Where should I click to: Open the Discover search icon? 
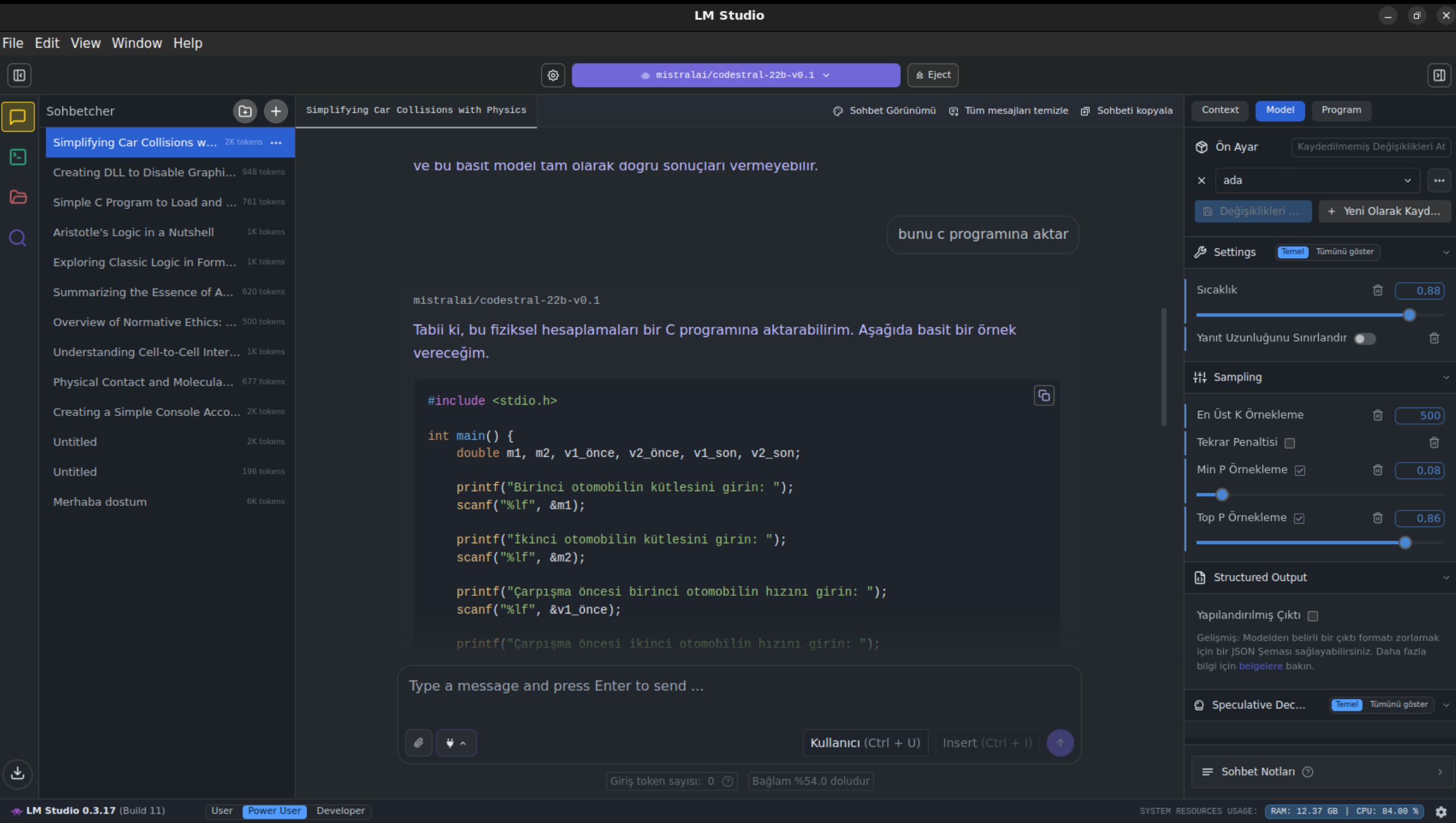coord(18,238)
